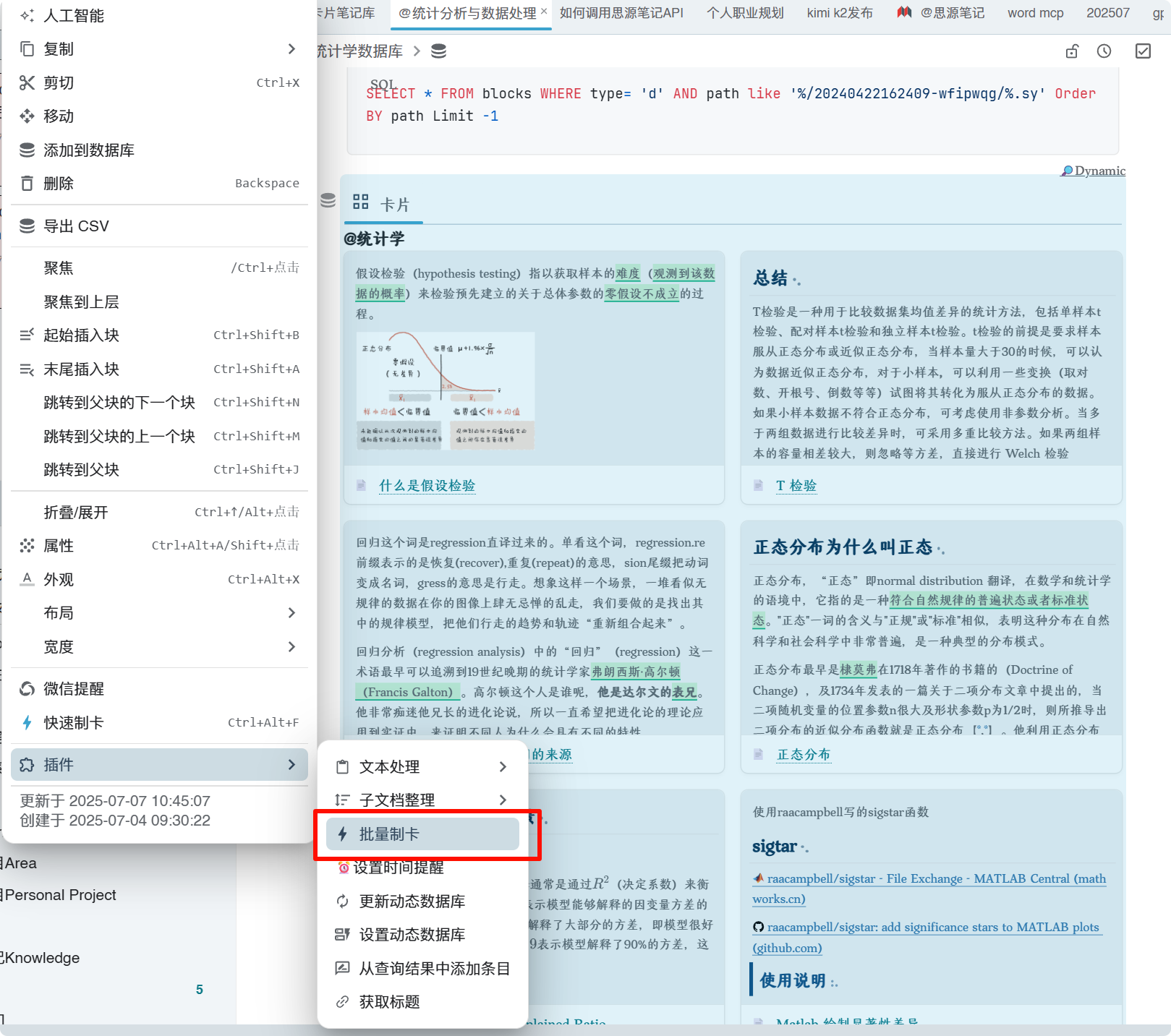The height and width of the screenshot is (1036, 1171).
Task: Click the attributes icon beside 属性
Action: 27,545
